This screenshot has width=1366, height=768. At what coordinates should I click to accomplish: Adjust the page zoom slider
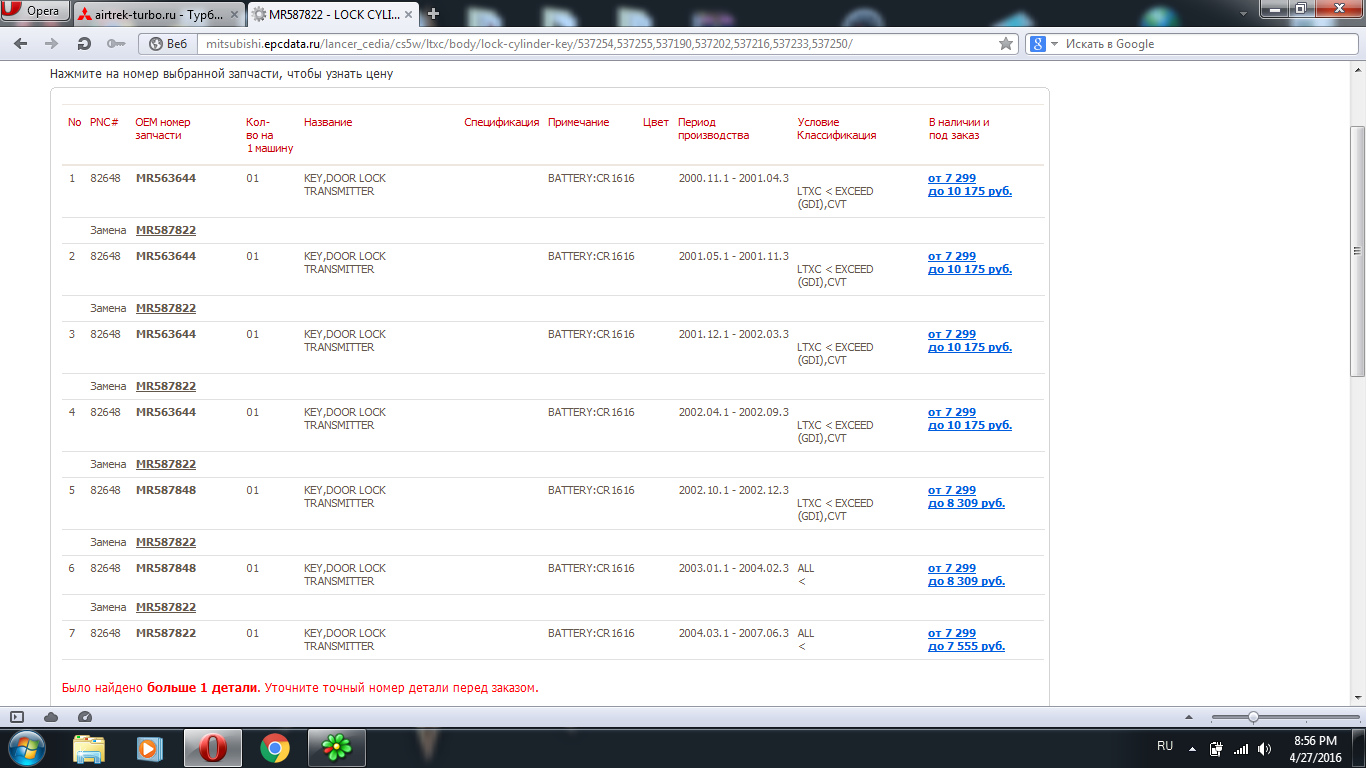[1253, 717]
